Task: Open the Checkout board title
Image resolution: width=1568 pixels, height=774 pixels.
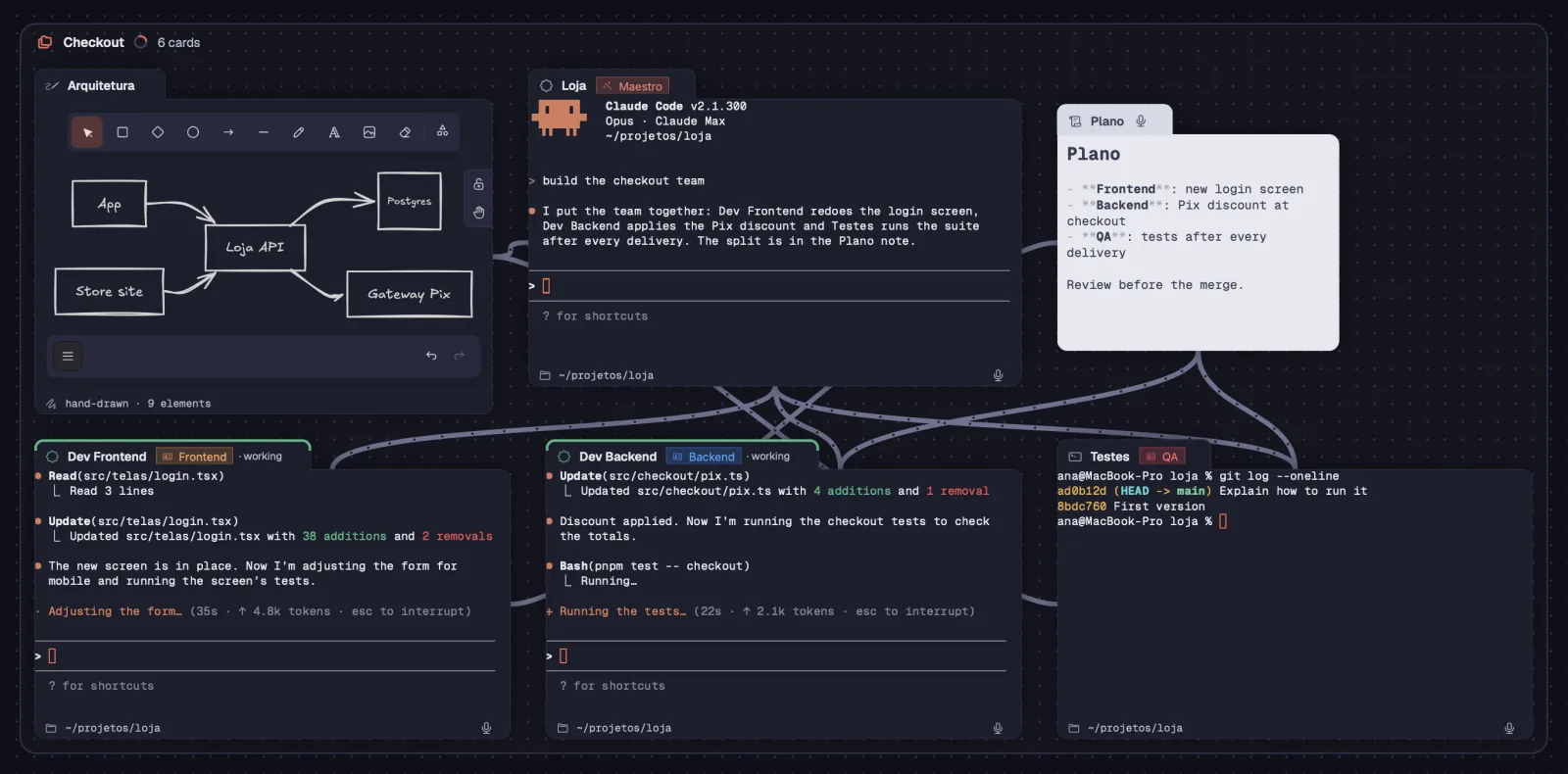Action: pyautogui.click(x=93, y=42)
